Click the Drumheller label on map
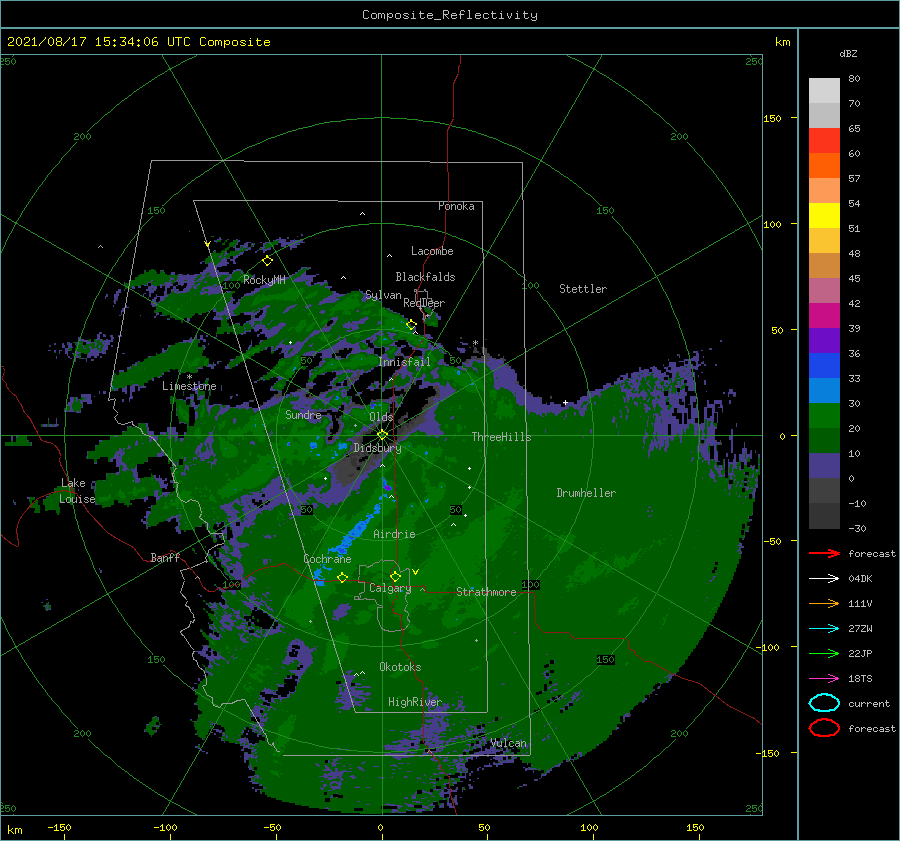Viewport: 900px width, 841px height. pyautogui.click(x=586, y=493)
